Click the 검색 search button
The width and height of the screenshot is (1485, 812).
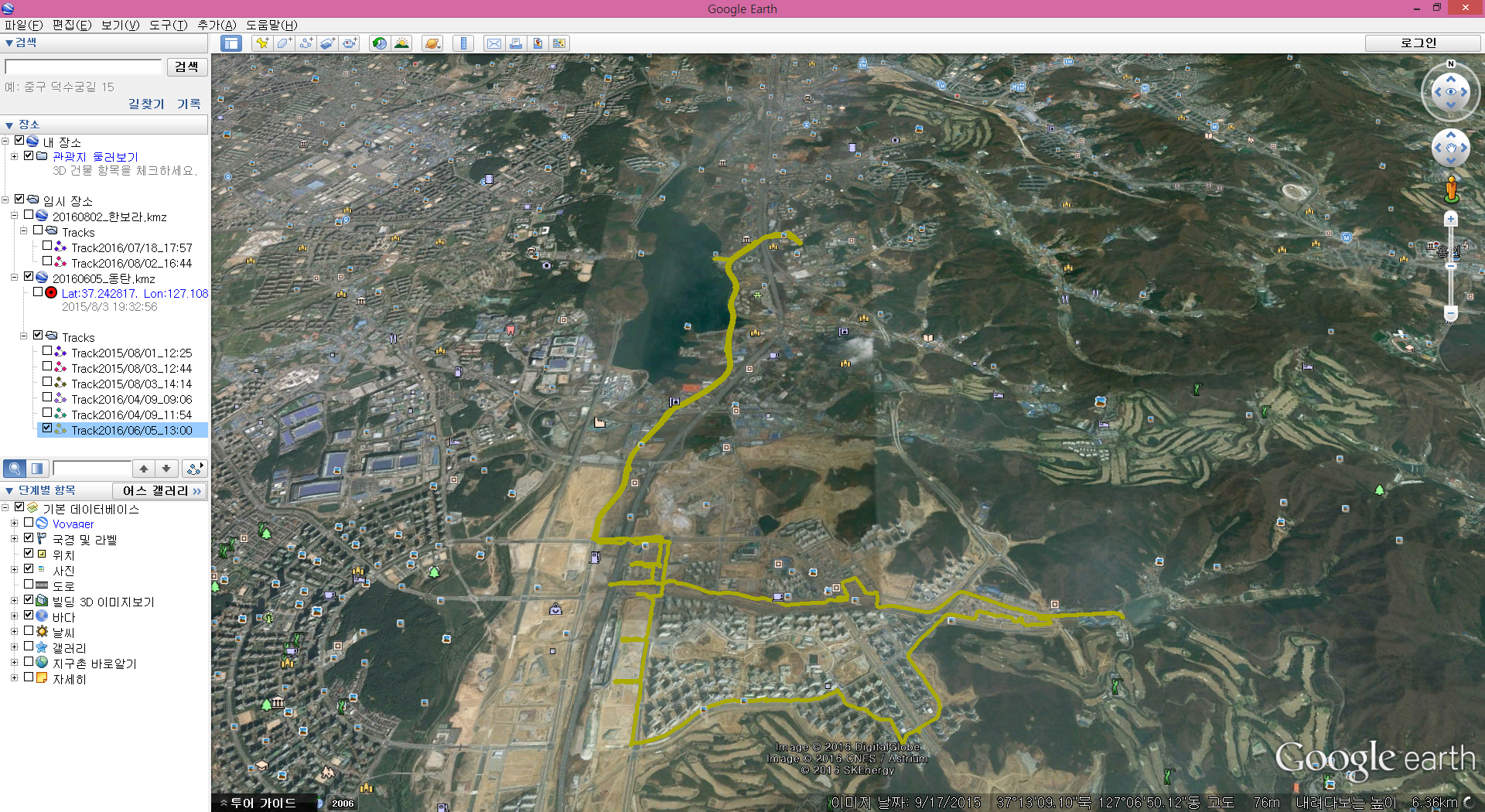[186, 67]
